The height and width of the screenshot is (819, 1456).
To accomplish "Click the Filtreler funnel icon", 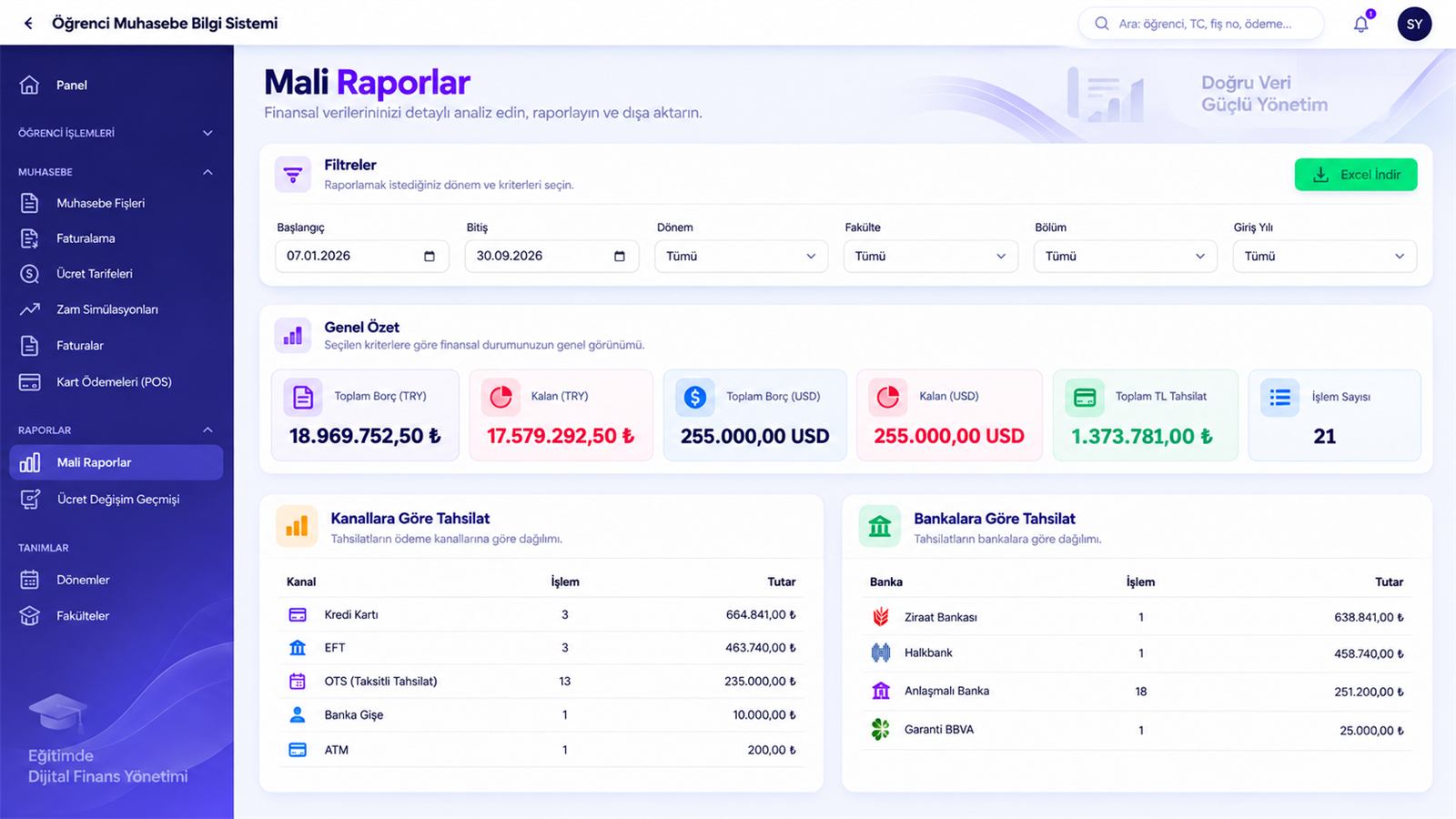I will [293, 174].
